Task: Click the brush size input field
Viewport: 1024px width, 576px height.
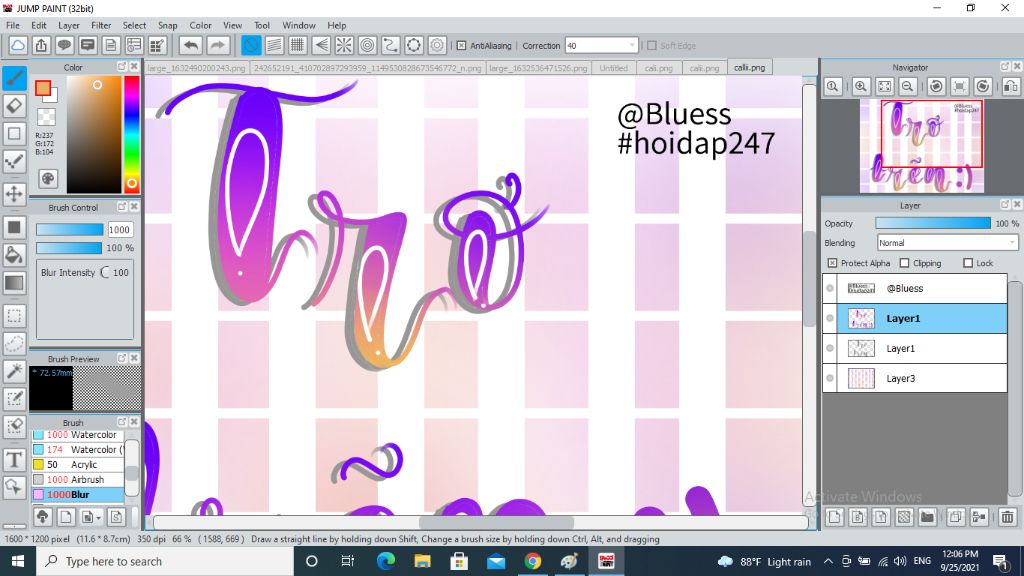Action: (120, 230)
